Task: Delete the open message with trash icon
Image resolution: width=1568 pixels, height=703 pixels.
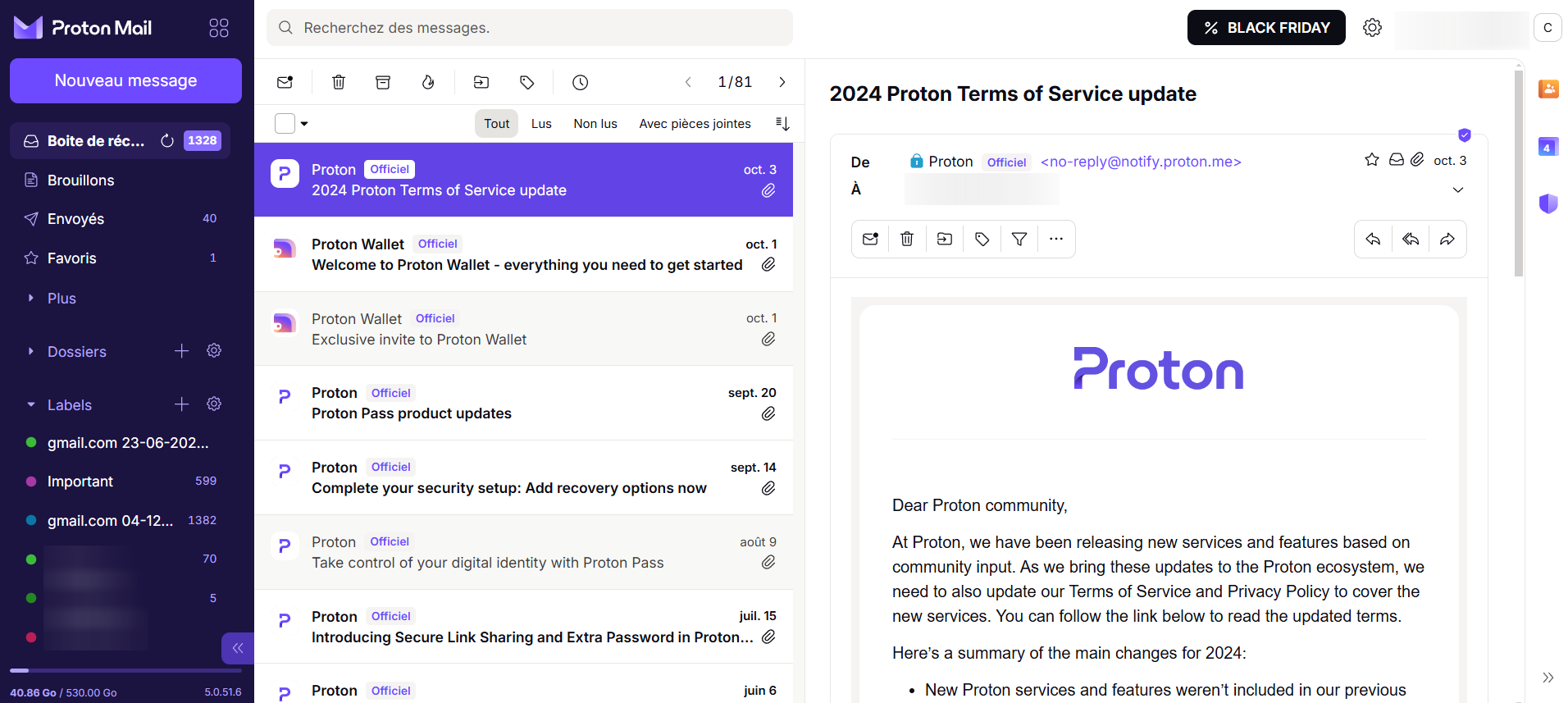Action: point(907,240)
